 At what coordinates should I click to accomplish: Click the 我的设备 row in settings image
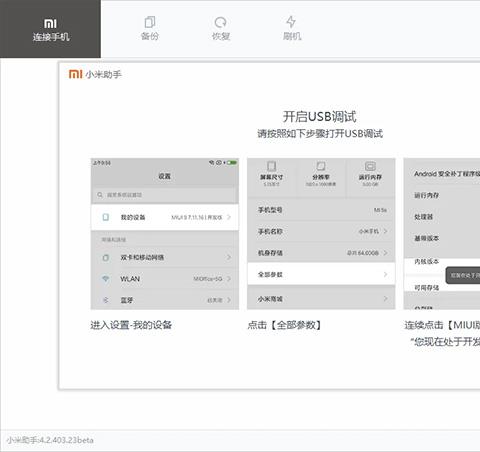165,217
